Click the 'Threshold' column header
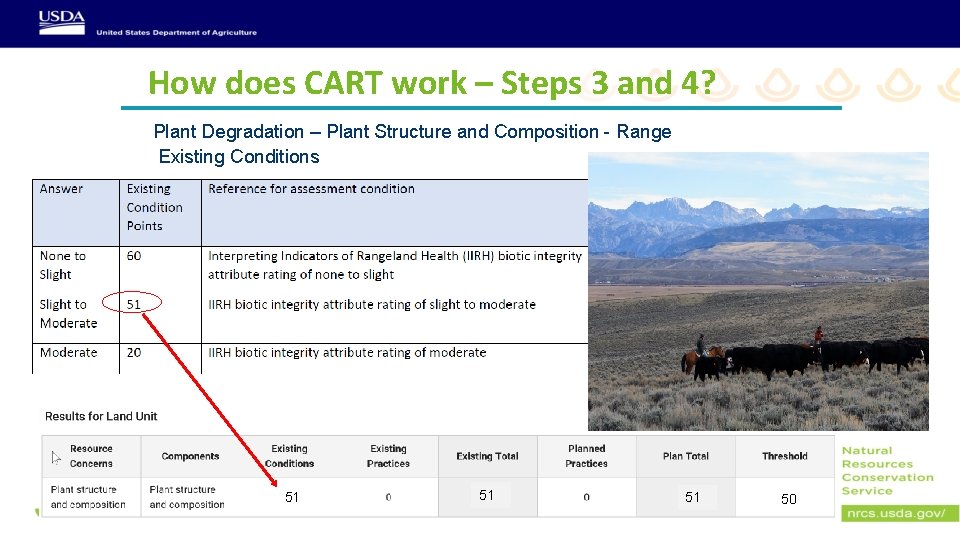This screenshot has width=960, height=540. click(785, 456)
